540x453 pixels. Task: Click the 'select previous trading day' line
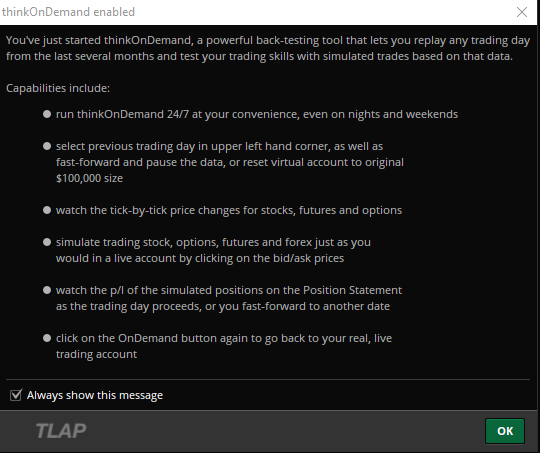click(x=219, y=146)
